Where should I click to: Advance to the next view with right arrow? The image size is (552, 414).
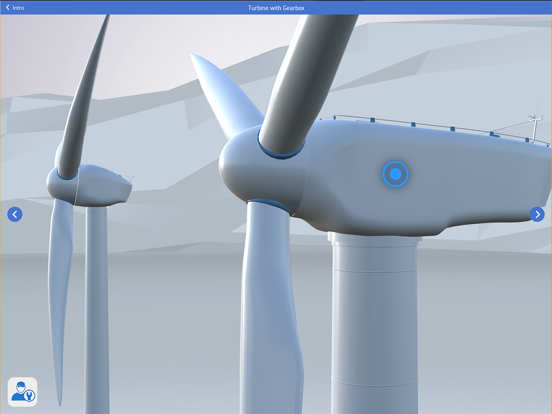(x=537, y=214)
